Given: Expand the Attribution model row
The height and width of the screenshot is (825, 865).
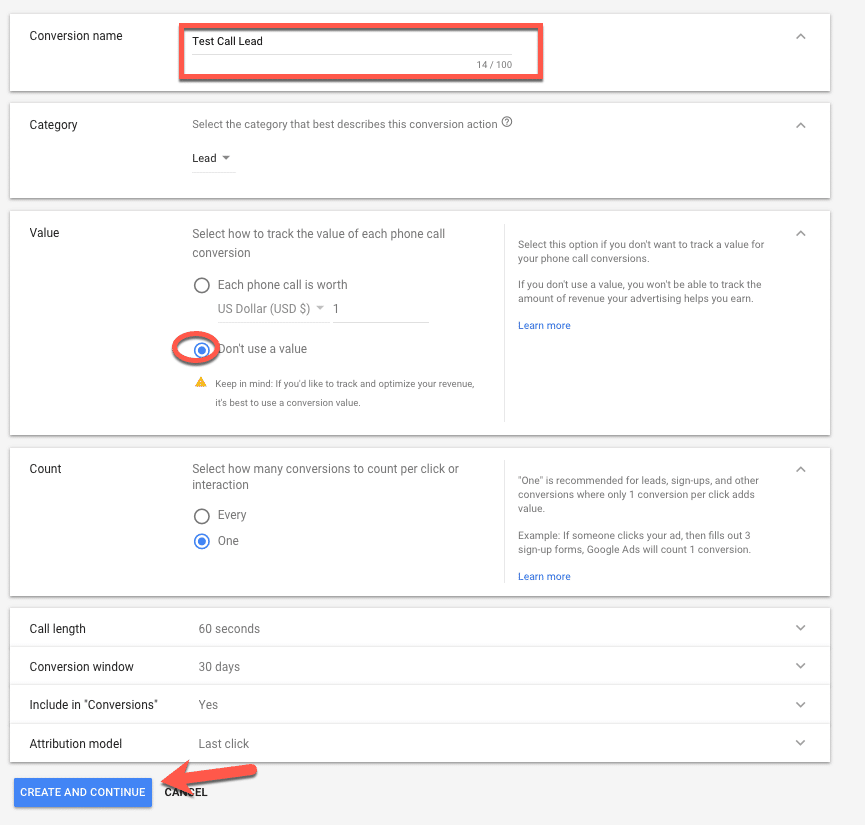Looking at the screenshot, I should (419, 743).
